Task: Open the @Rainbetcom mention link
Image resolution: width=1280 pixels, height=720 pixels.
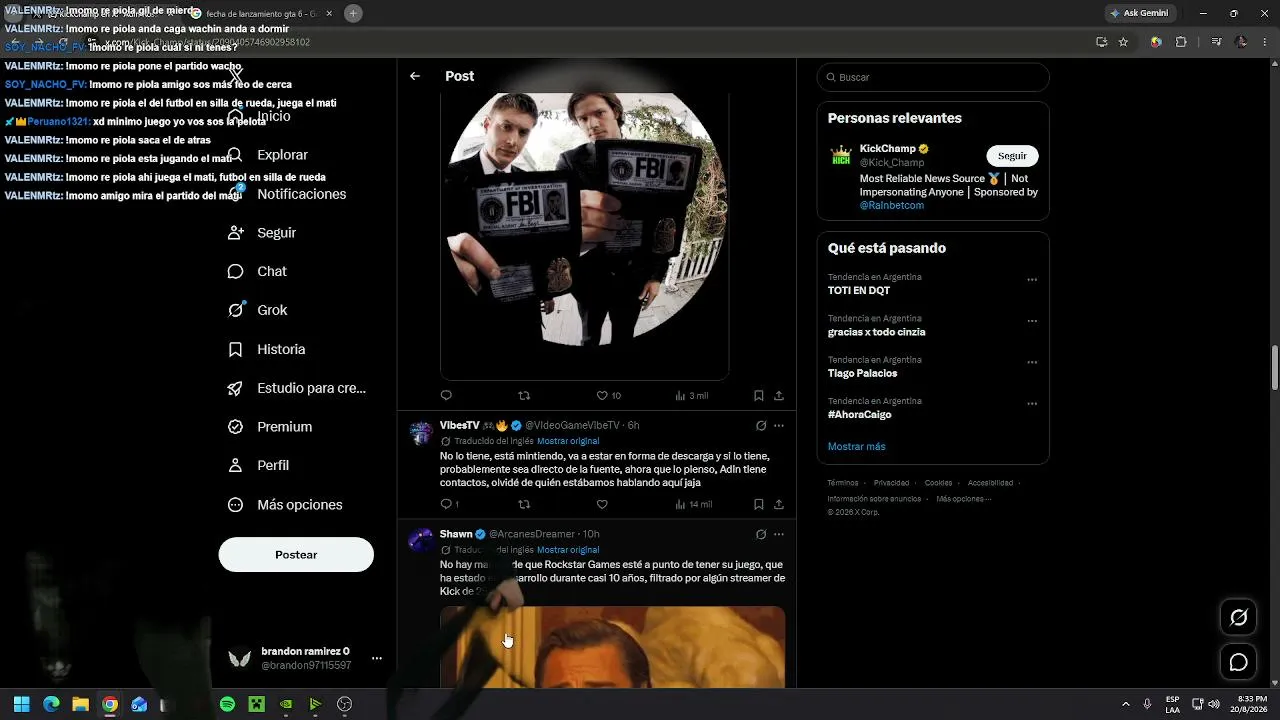Action: tap(892, 205)
